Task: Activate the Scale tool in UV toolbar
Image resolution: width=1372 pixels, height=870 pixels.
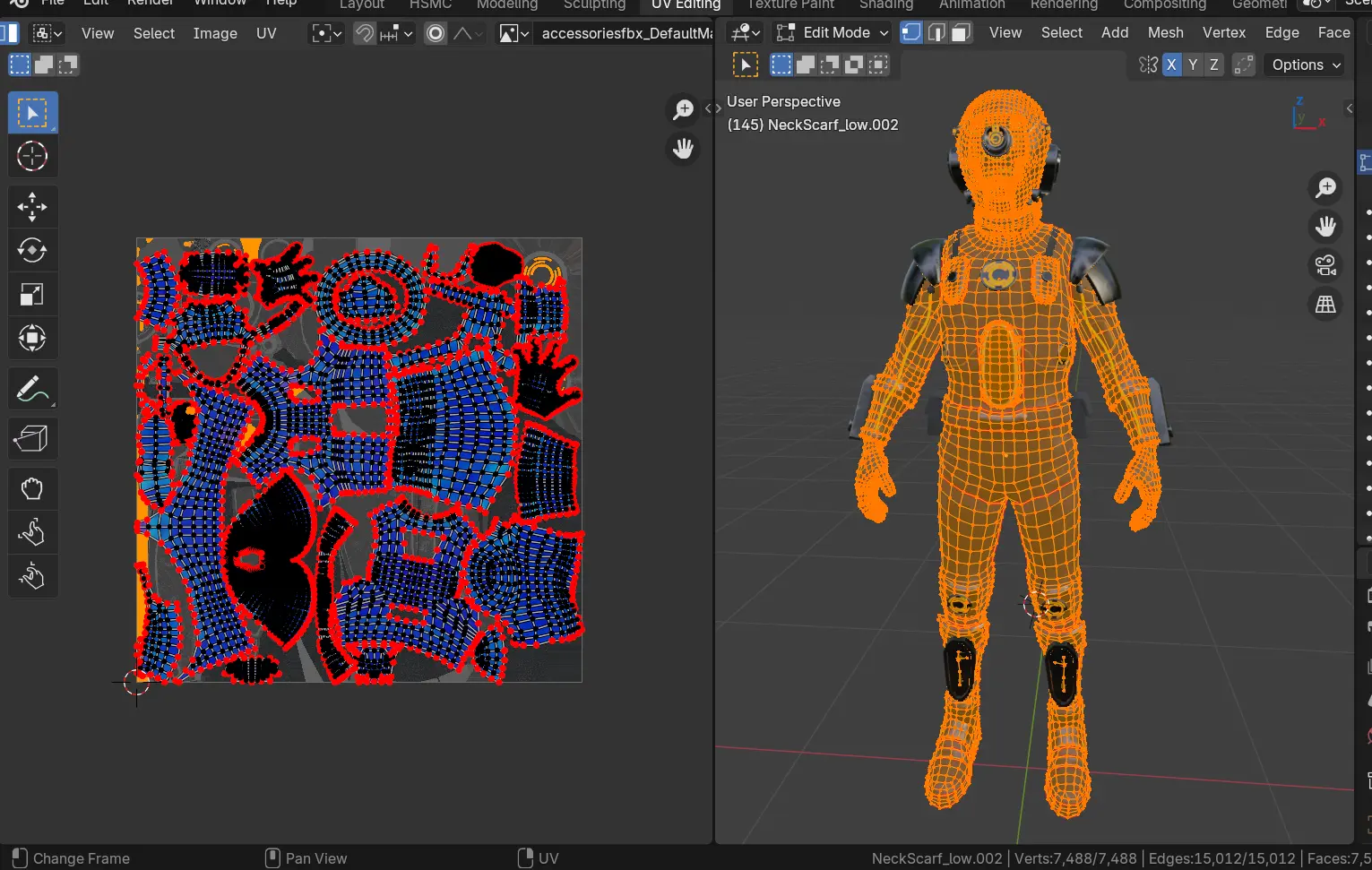Action: 32,295
